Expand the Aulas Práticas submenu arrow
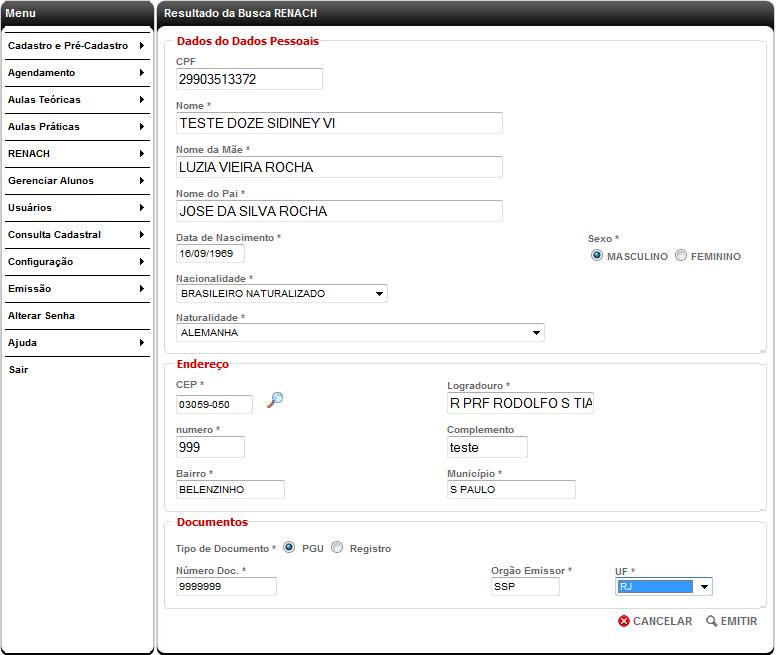The image size is (779, 655). [x=142, y=127]
